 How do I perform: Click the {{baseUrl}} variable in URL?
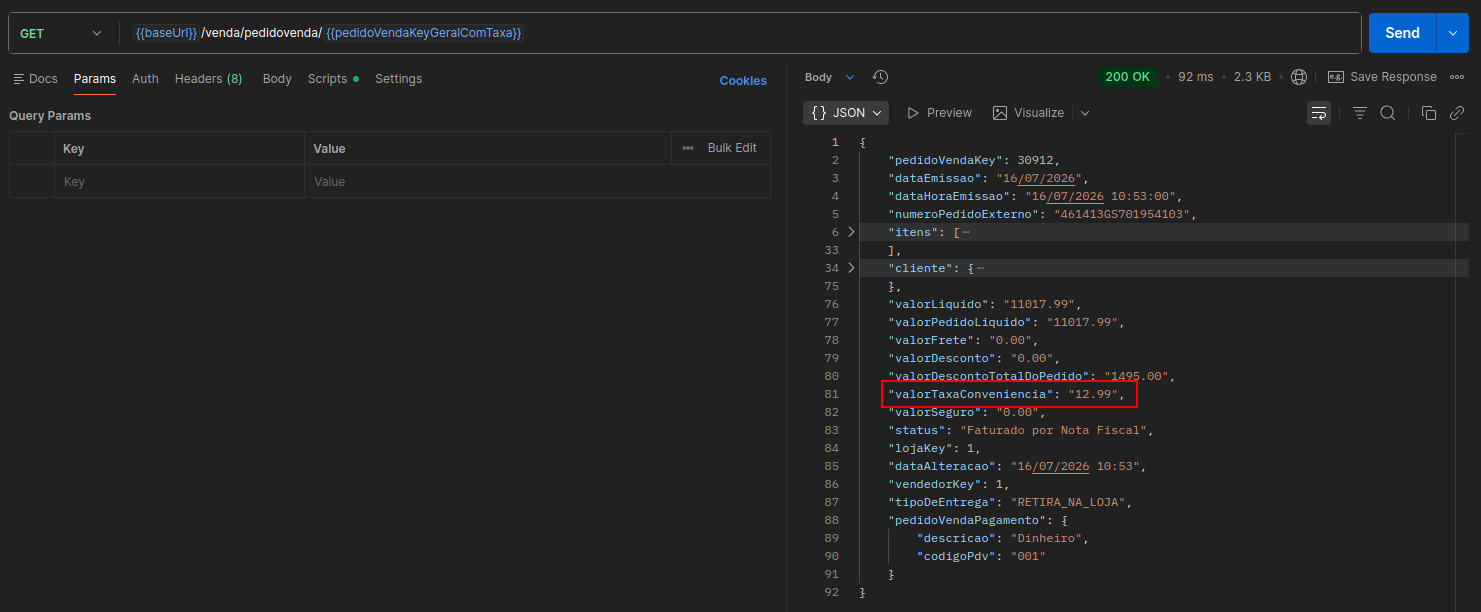pos(166,33)
